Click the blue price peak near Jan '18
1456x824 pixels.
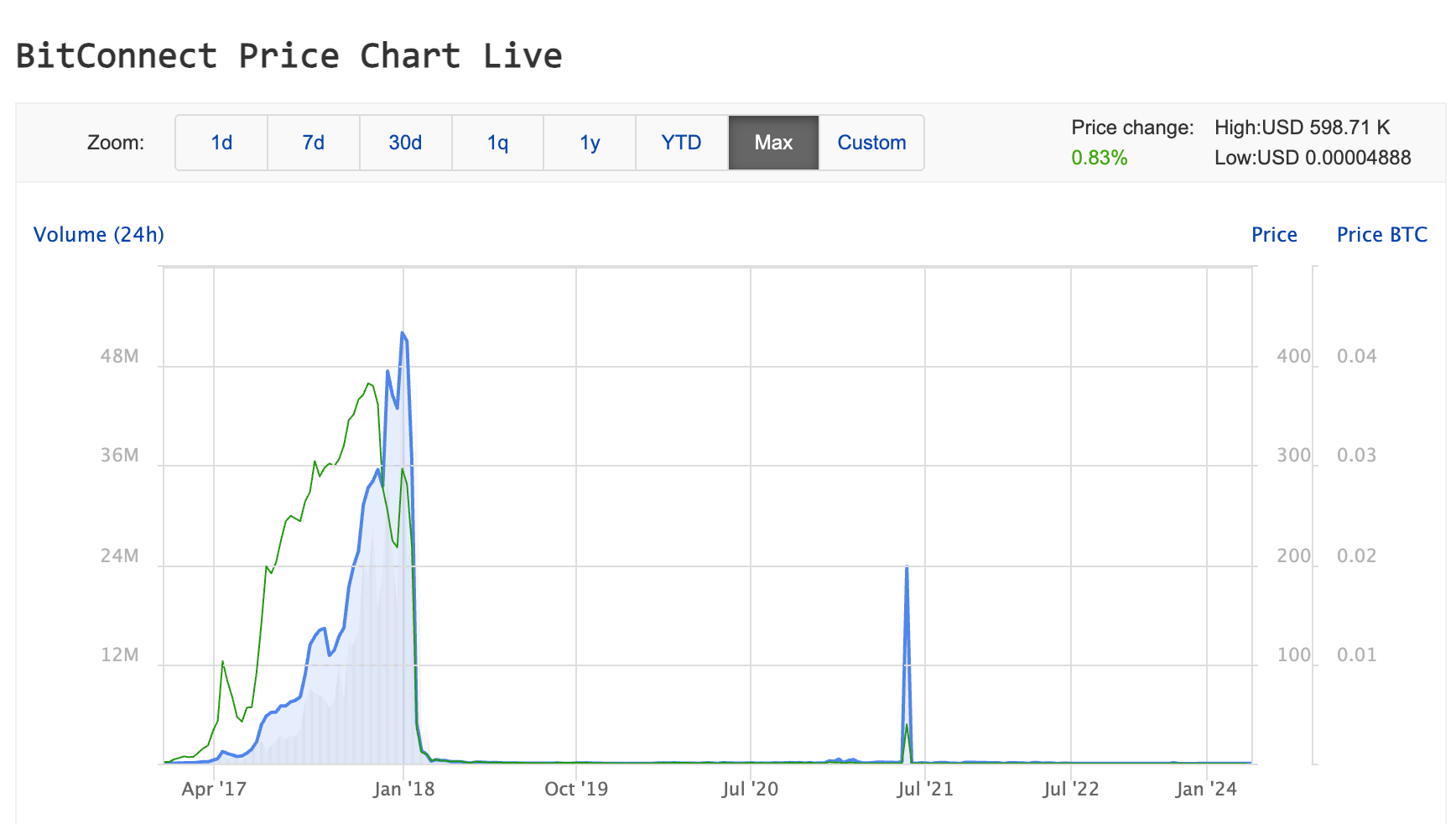tap(403, 334)
